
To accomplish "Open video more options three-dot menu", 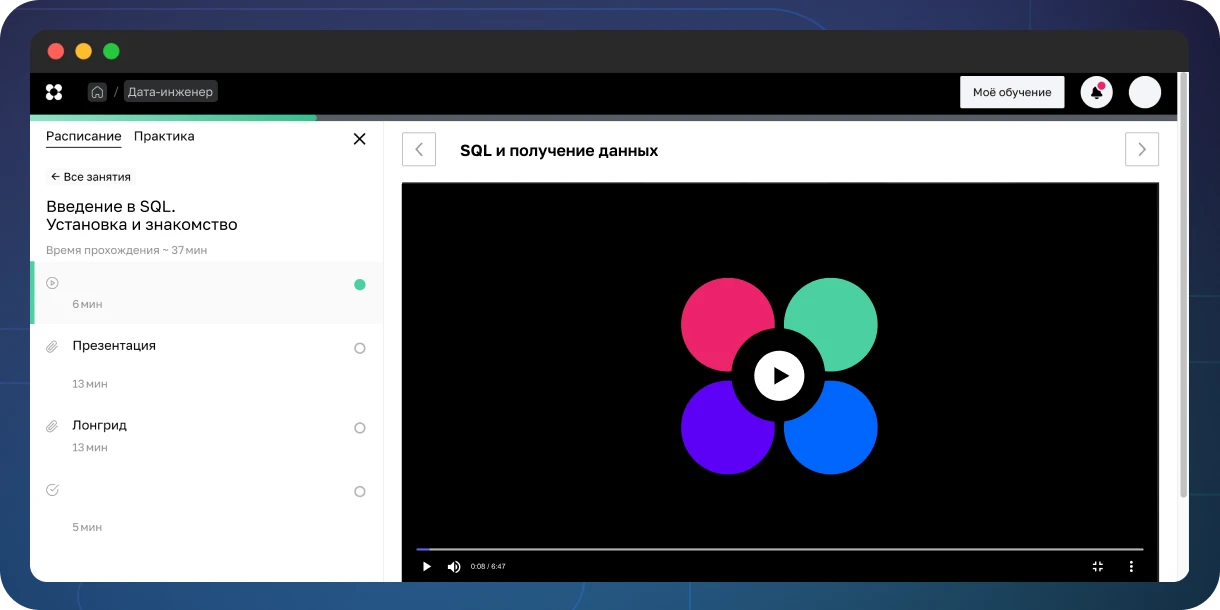I will click(1131, 566).
